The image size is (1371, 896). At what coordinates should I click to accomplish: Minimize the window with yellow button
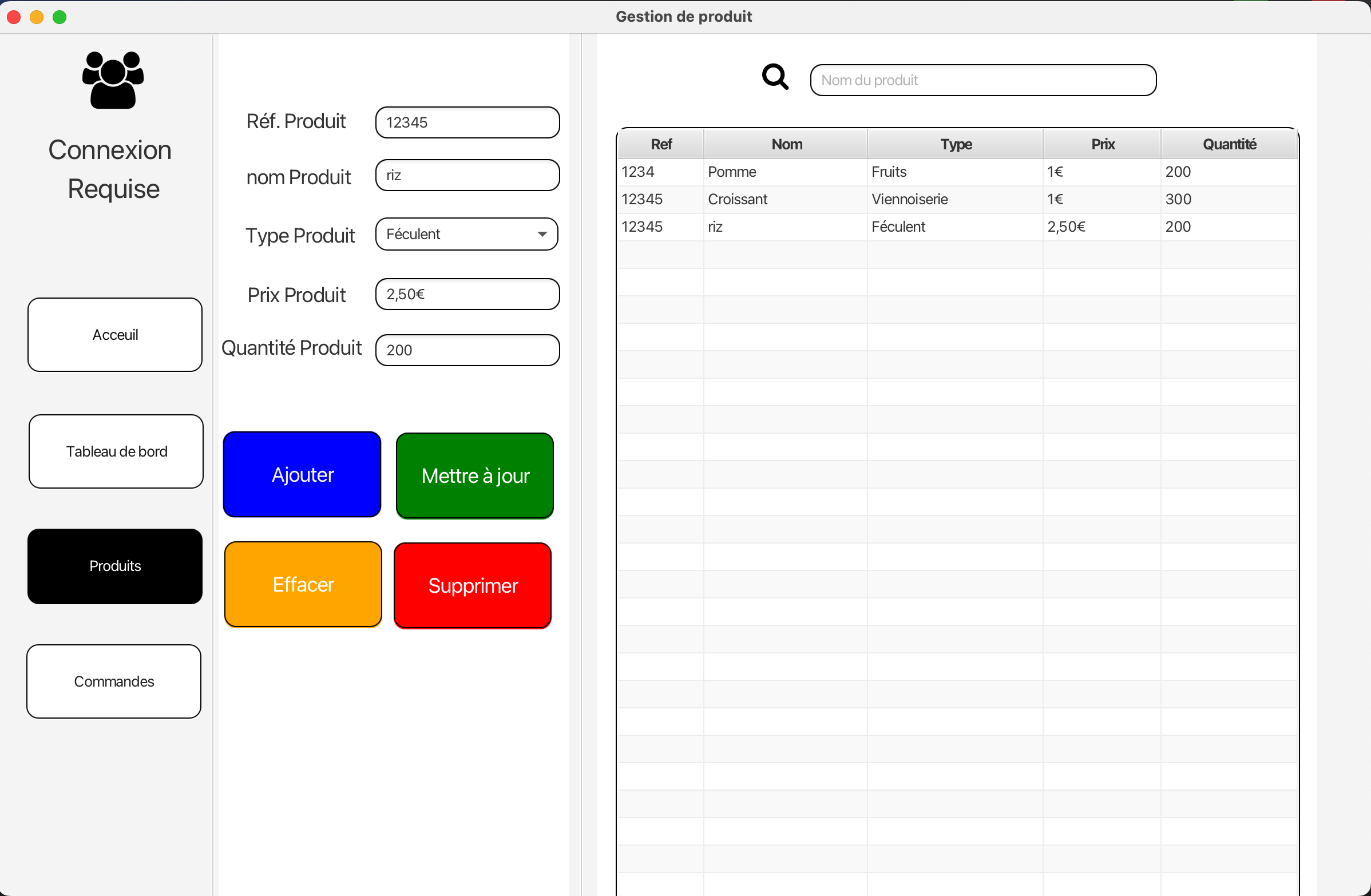pos(37,17)
